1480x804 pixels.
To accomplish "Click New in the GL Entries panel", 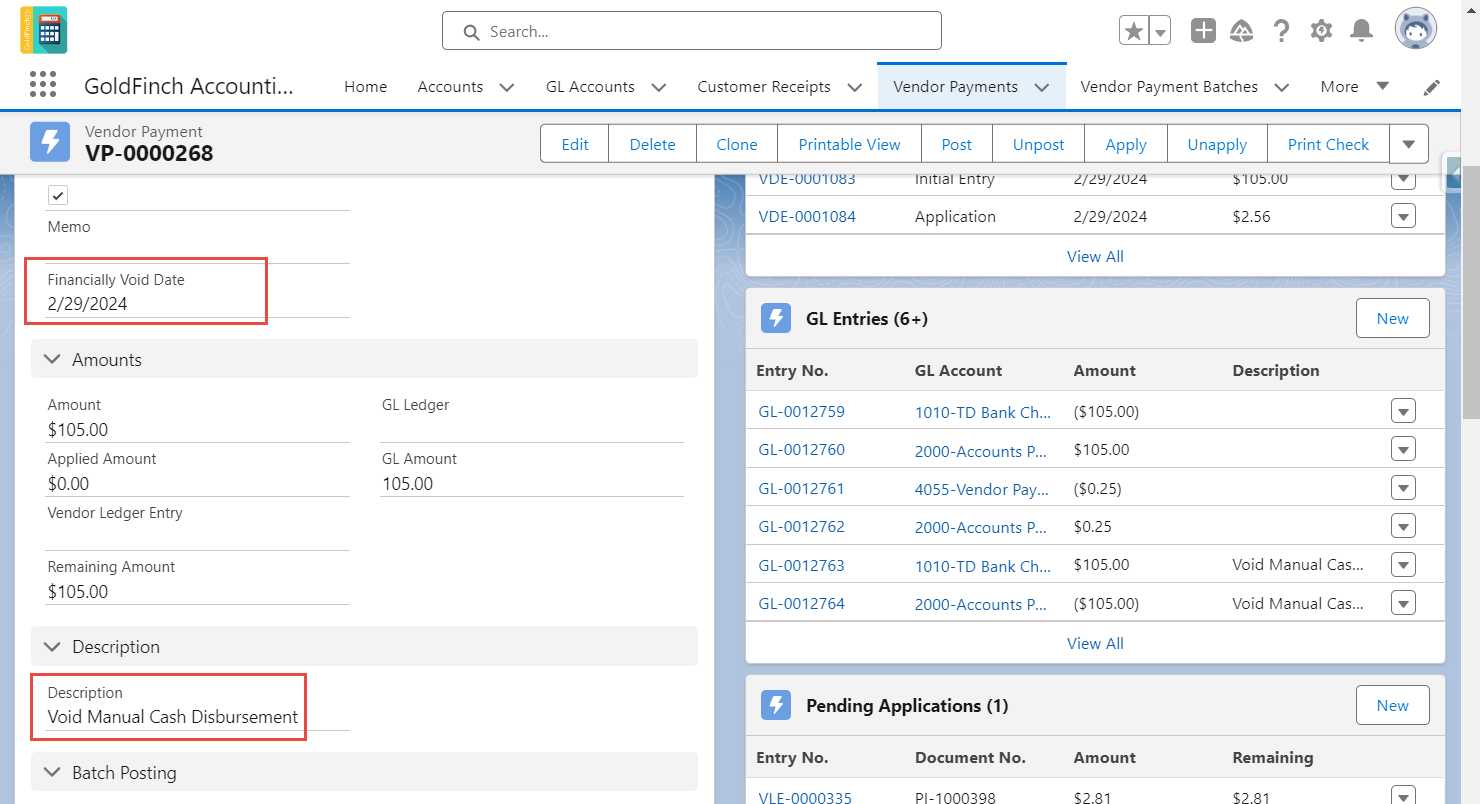I will tap(1392, 318).
